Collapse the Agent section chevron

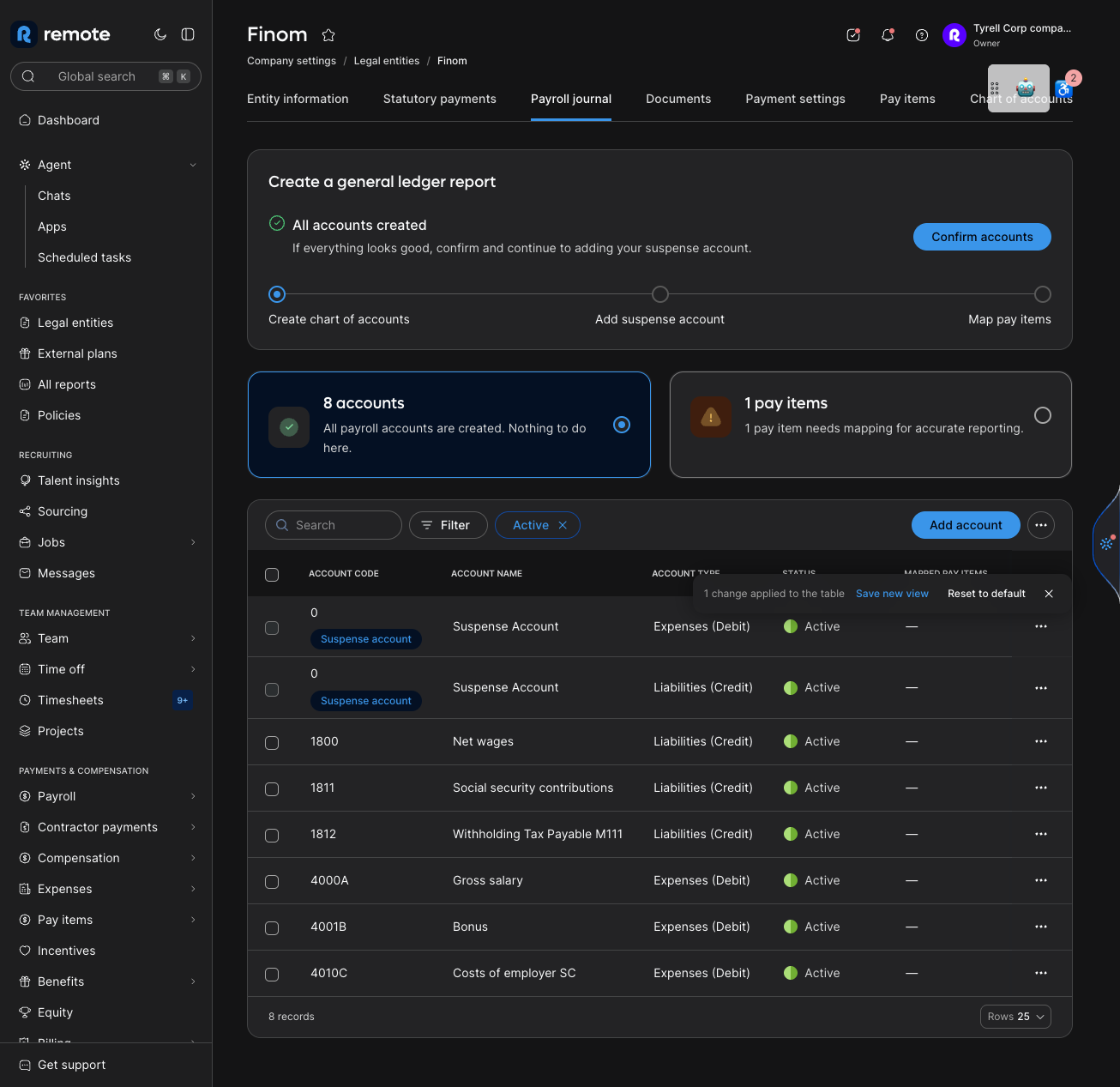[x=193, y=165]
